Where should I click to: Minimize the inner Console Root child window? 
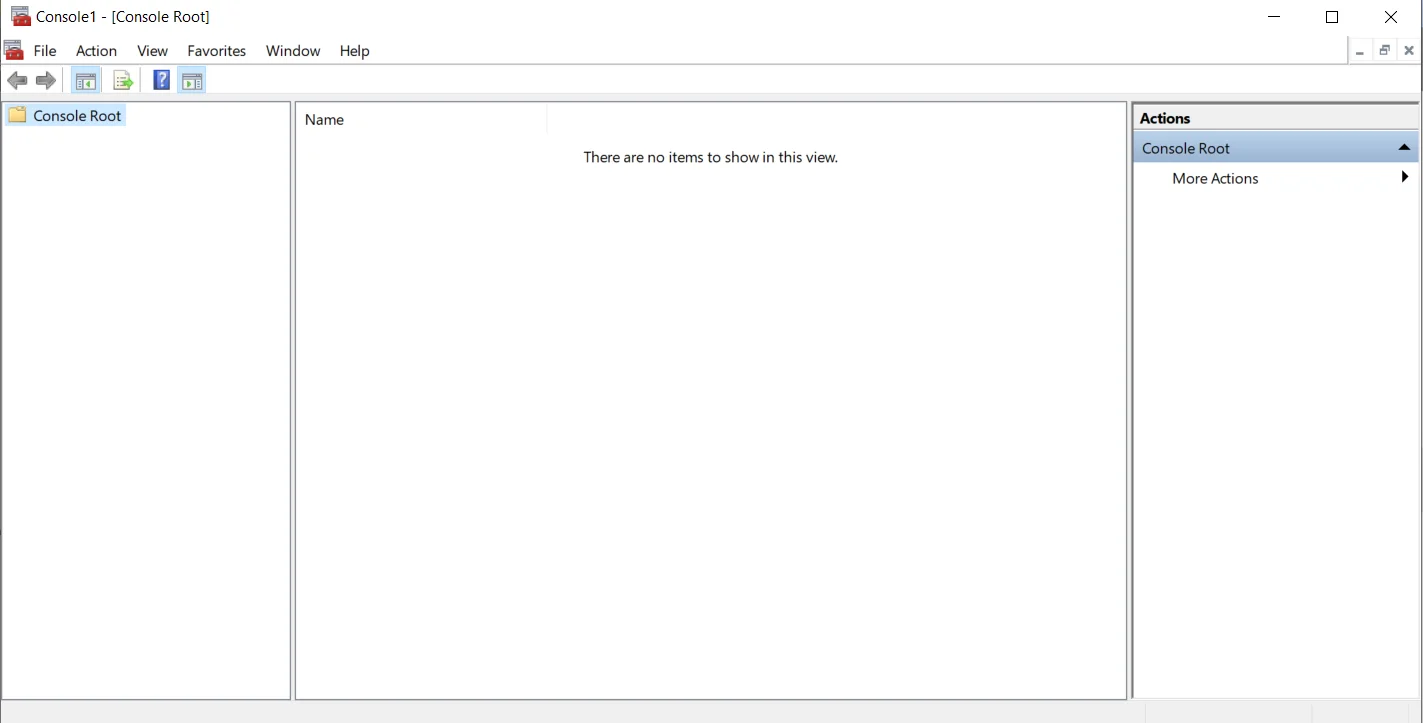click(1360, 51)
